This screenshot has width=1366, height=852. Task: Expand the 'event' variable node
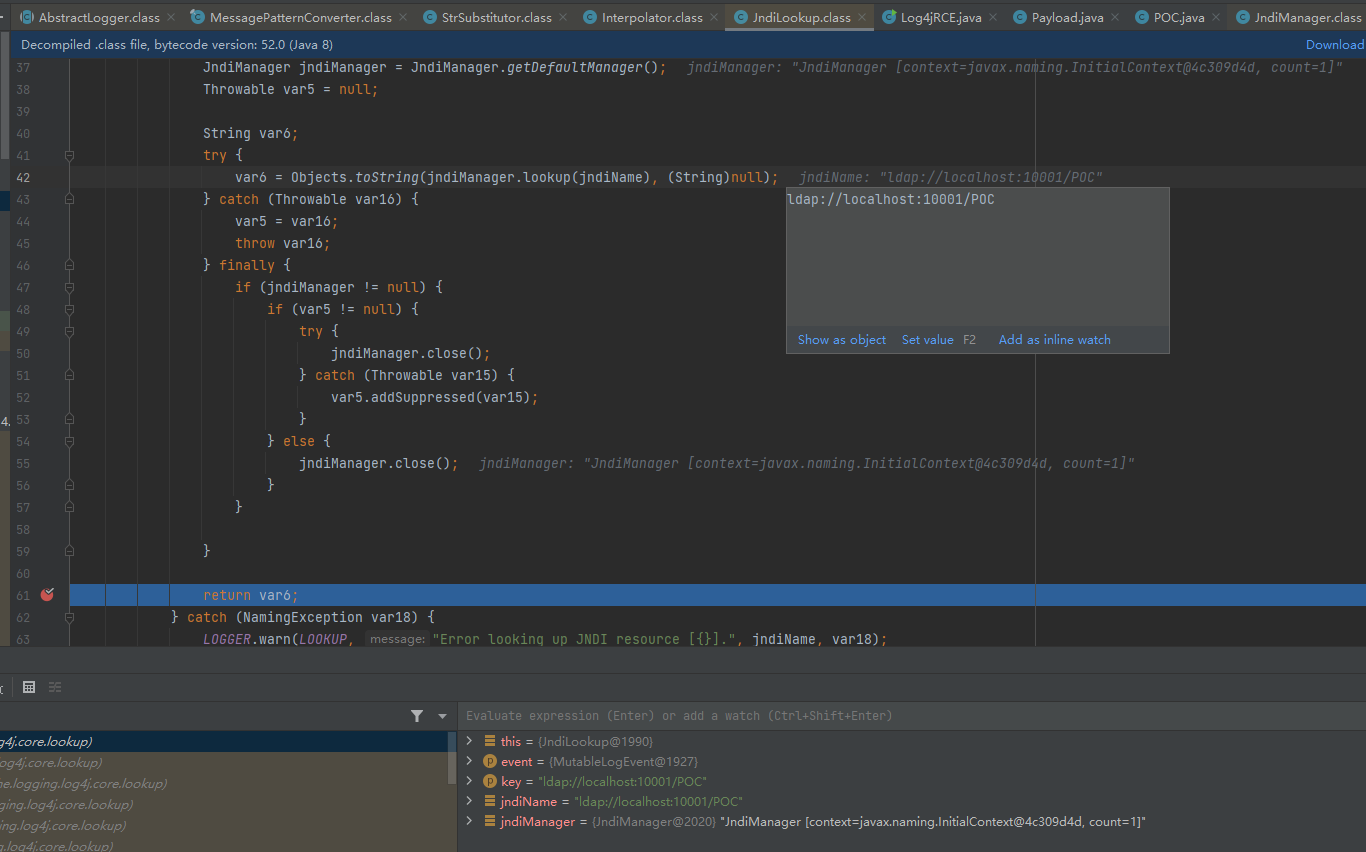click(x=469, y=761)
